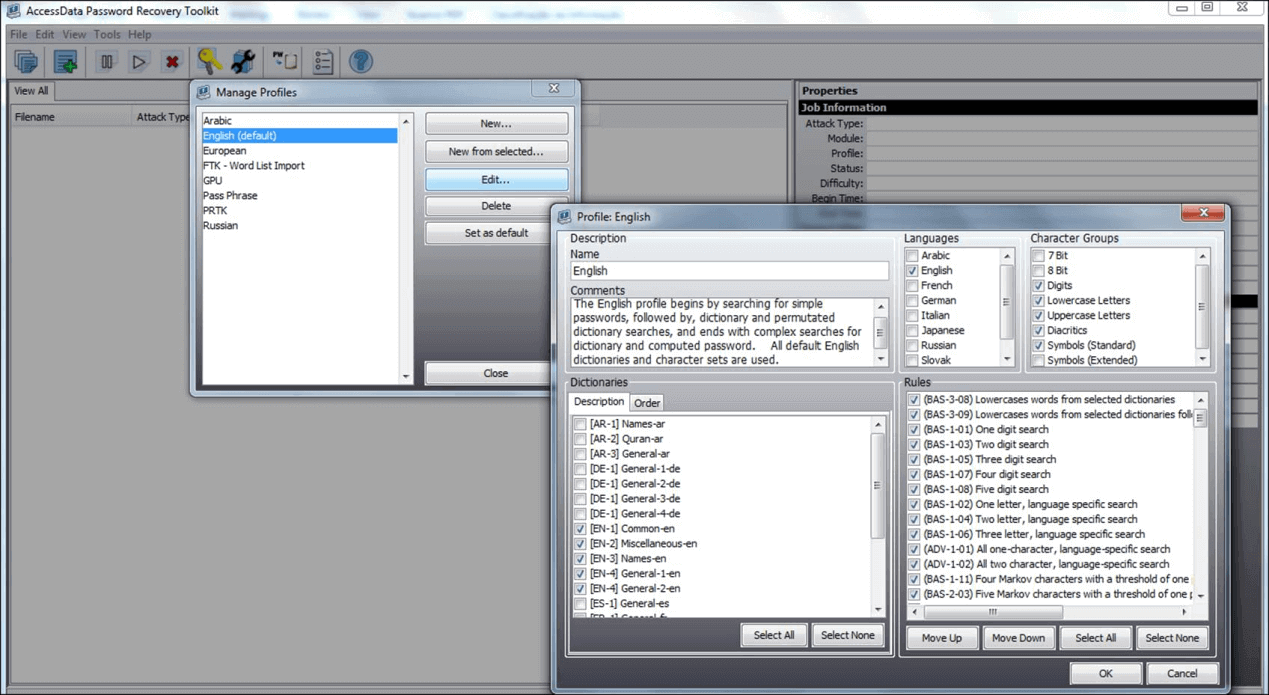Switch to the Order tab in Dictionaries
1269x695 pixels.
point(647,403)
